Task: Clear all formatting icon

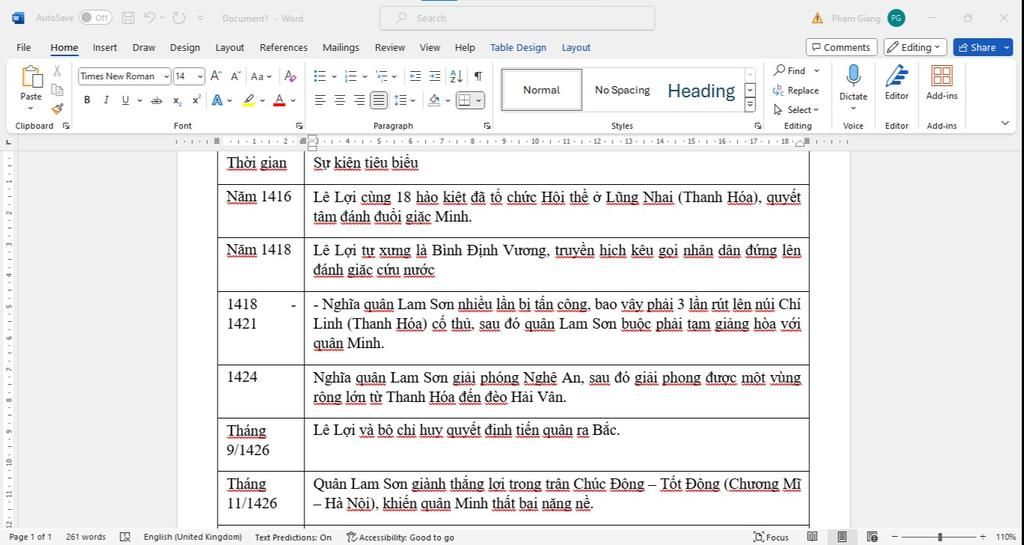Action: pyautogui.click(x=290, y=76)
